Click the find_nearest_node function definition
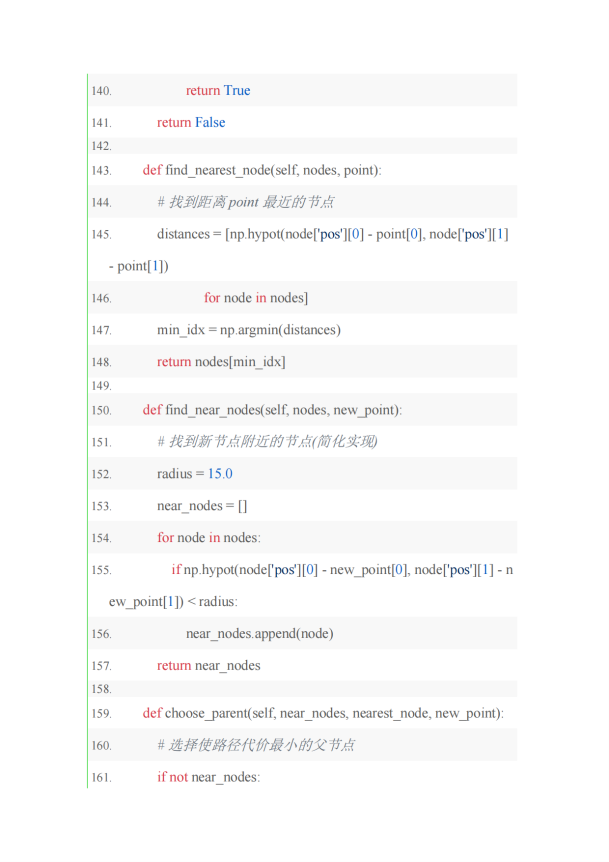This screenshot has height=862, width=609. (262, 170)
